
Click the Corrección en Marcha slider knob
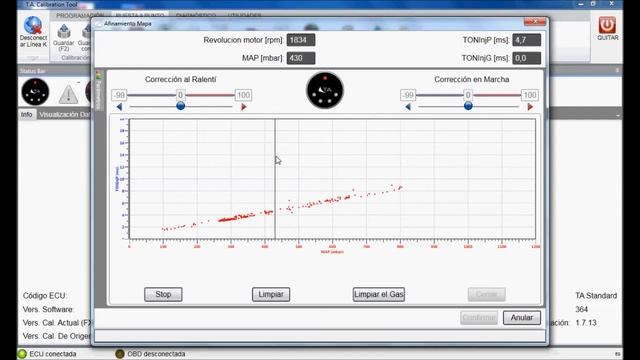click(468, 106)
